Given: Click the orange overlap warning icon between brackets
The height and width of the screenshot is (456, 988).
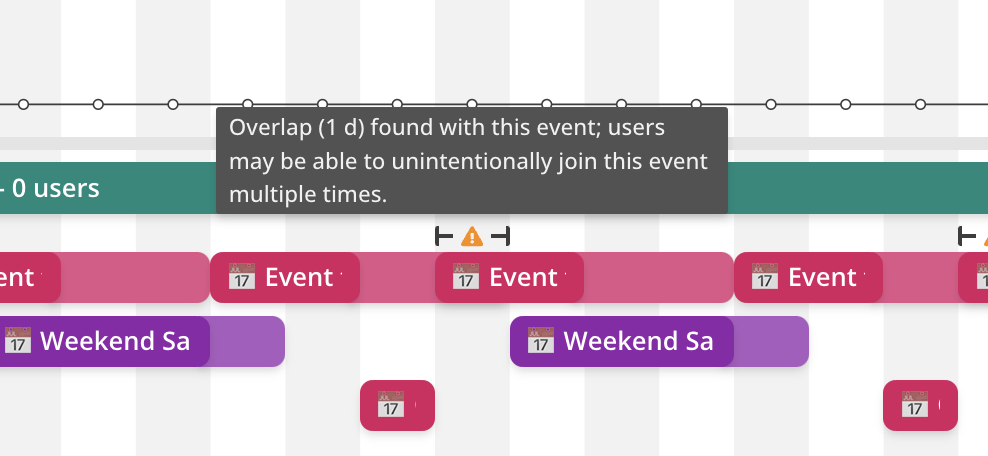Looking at the screenshot, I should click(472, 236).
